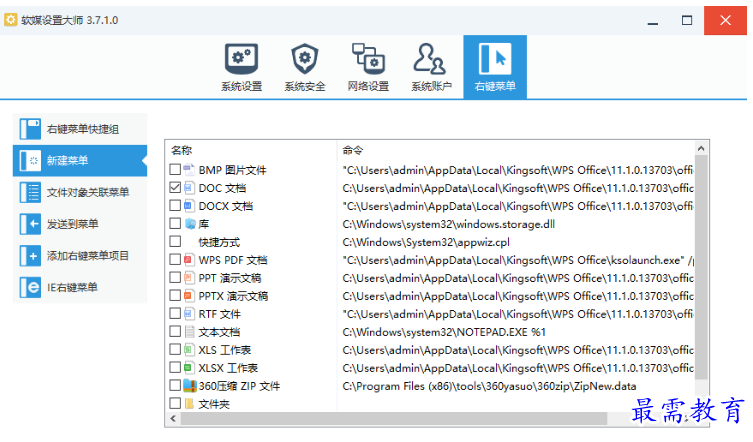Tick the 快捷方式 checkbox
This screenshot has width=753, height=442.
click(175, 242)
